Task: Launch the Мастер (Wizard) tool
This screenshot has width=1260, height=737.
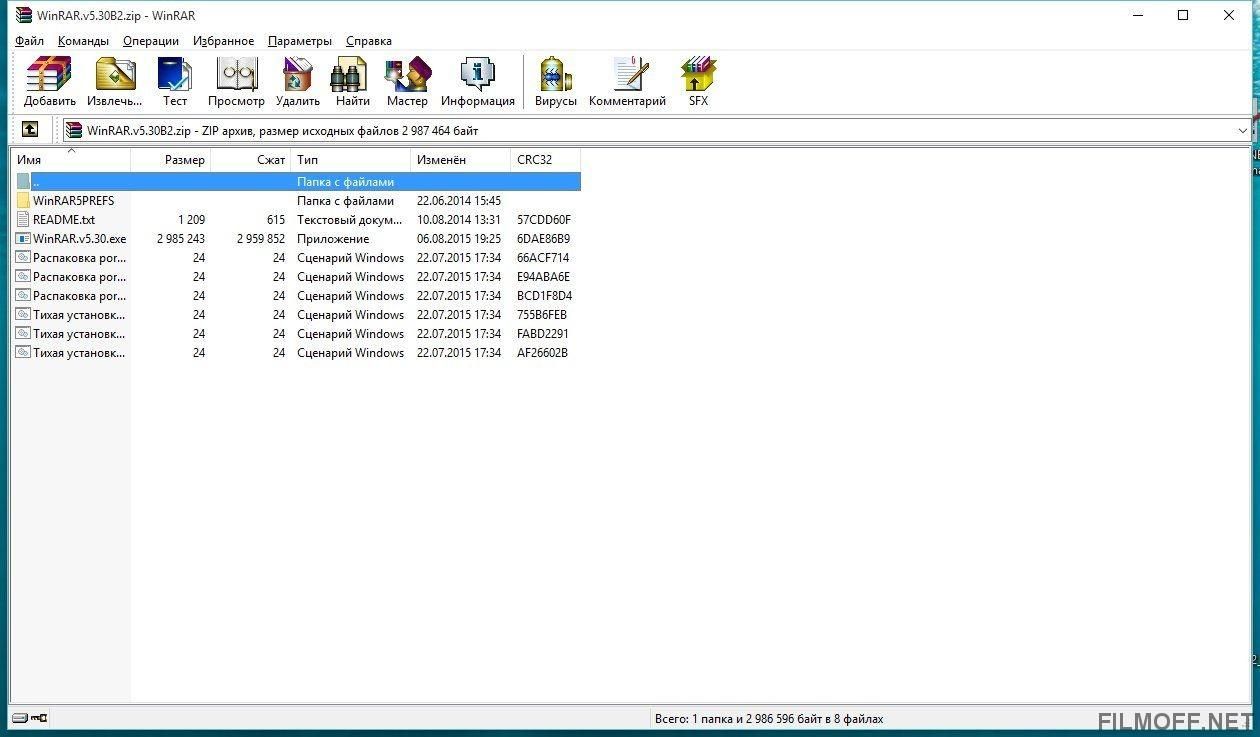Action: pyautogui.click(x=407, y=81)
